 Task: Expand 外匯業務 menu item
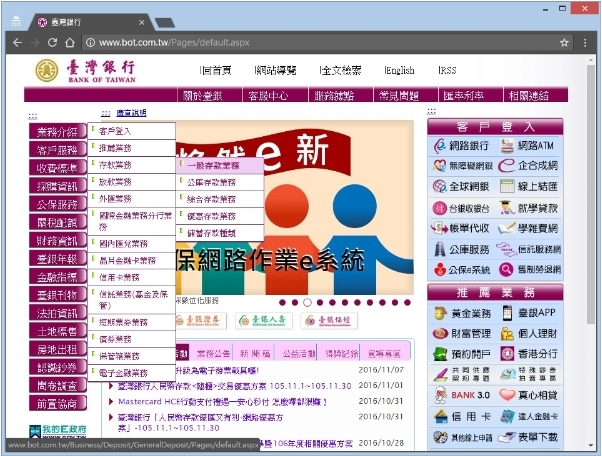pyautogui.click(x=132, y=199)
